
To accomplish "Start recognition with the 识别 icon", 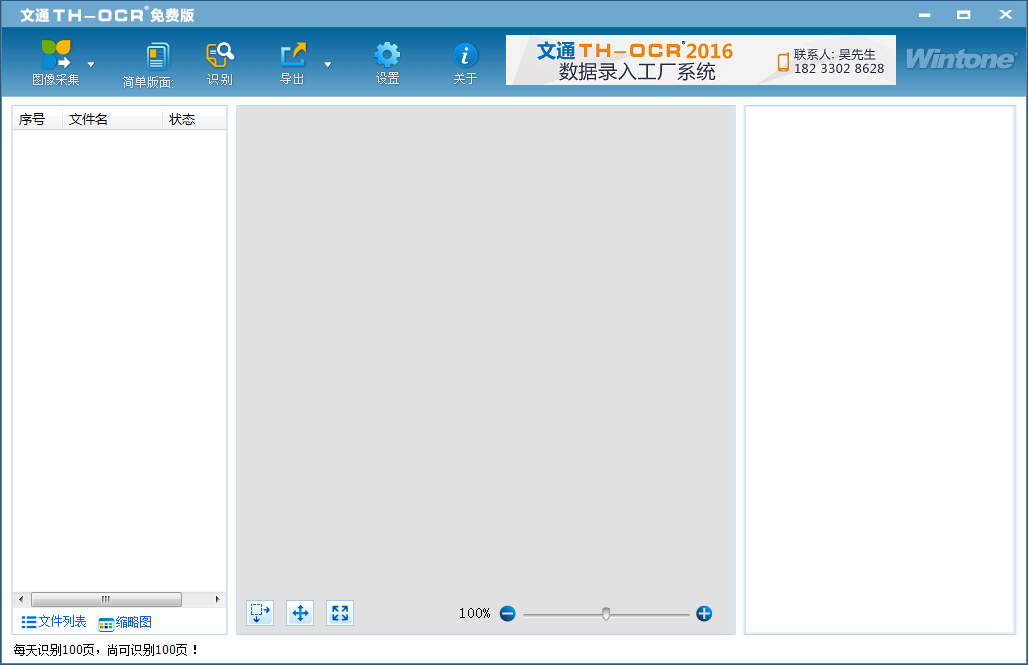I will tap(219, 62).
